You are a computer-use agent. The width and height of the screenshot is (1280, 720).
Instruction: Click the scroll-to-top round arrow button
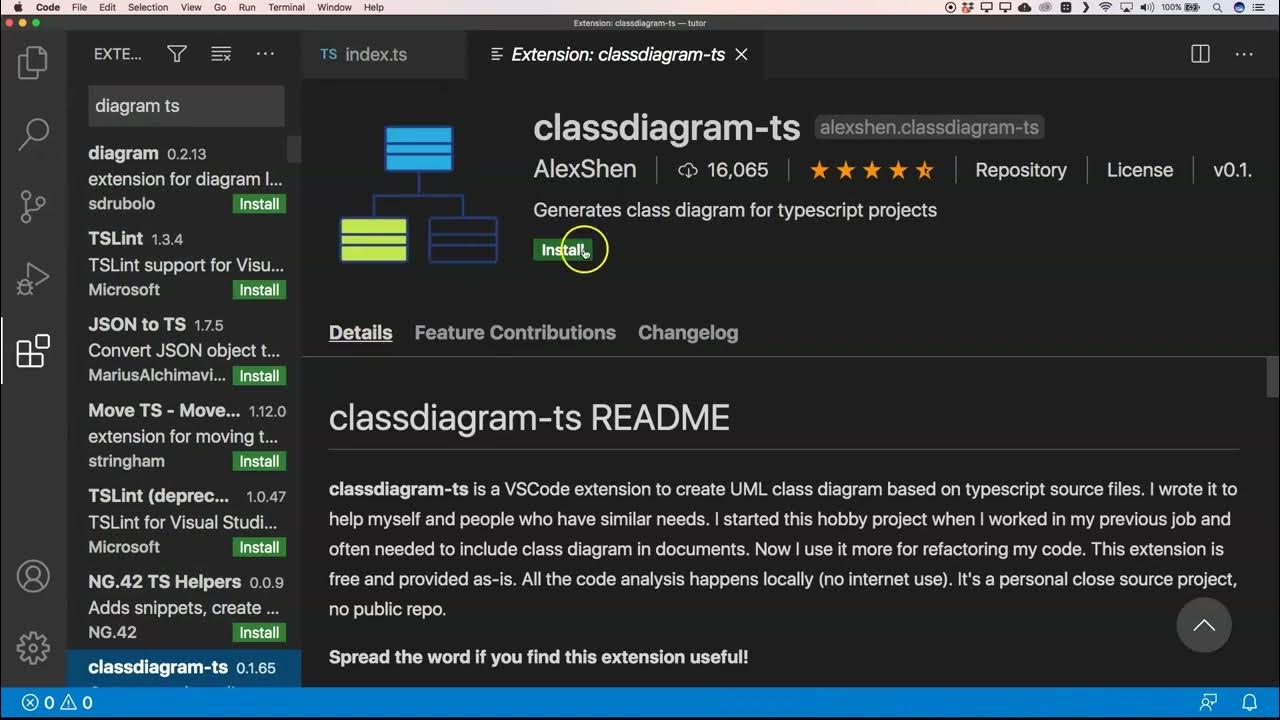pos(1204,625)
